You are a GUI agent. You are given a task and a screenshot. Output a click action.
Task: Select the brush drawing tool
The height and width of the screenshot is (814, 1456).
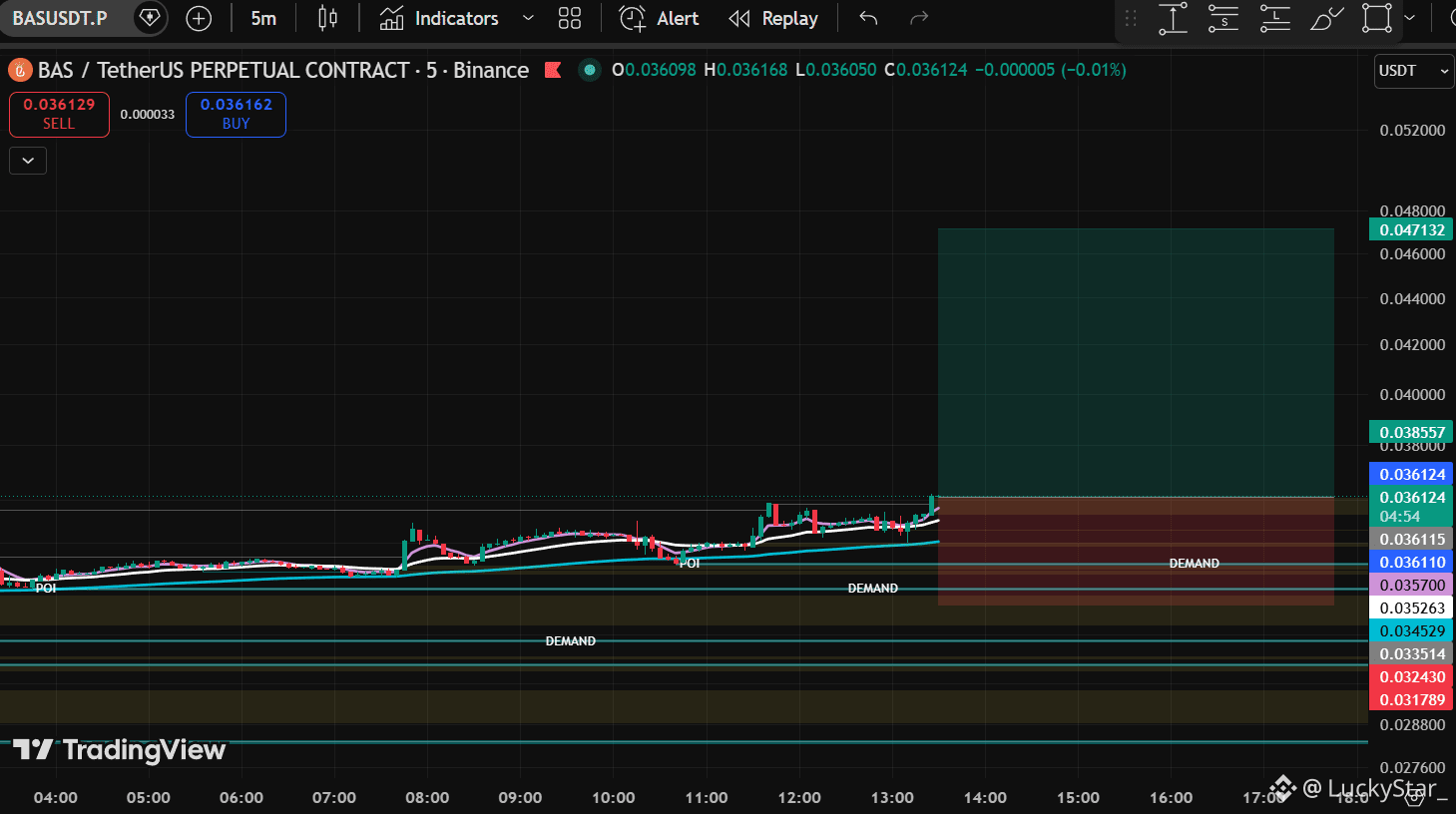1326,18
